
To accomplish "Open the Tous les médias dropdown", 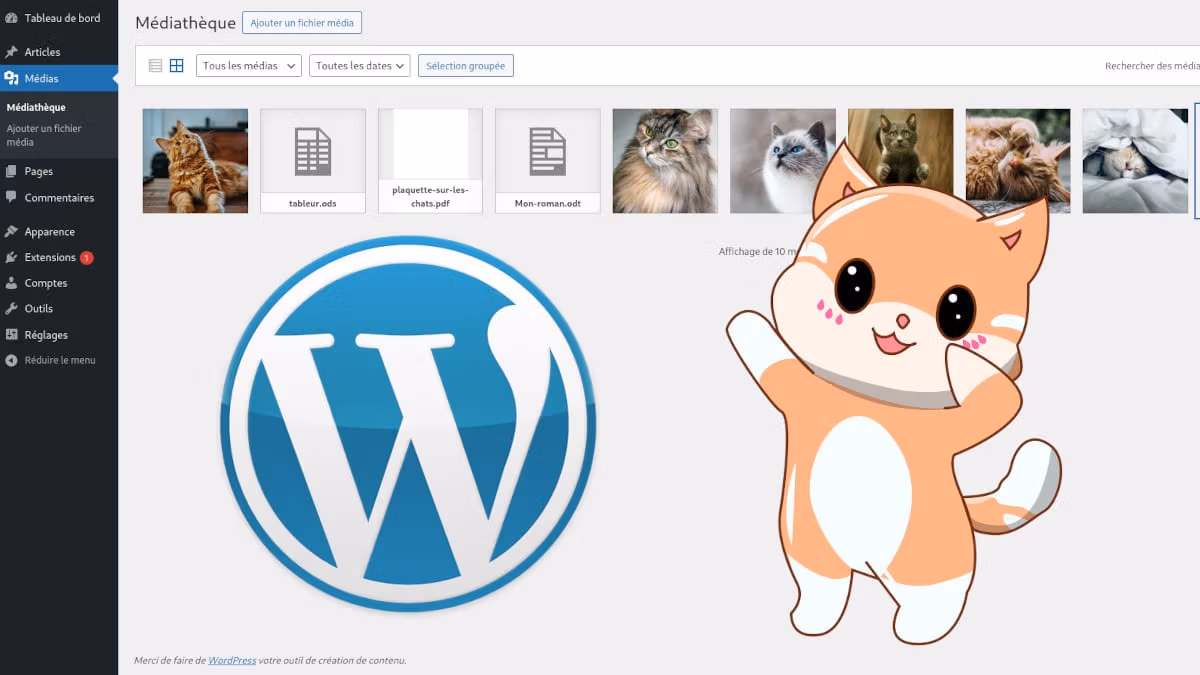I will click(249, 66).
